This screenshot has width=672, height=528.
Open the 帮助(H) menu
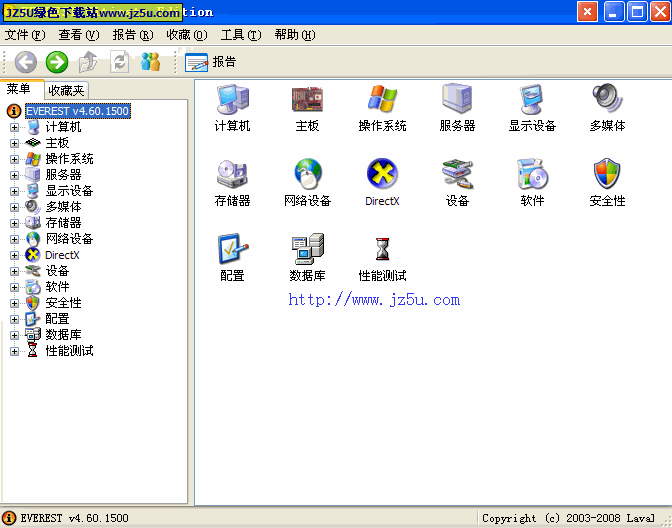(x=295, y=35)
